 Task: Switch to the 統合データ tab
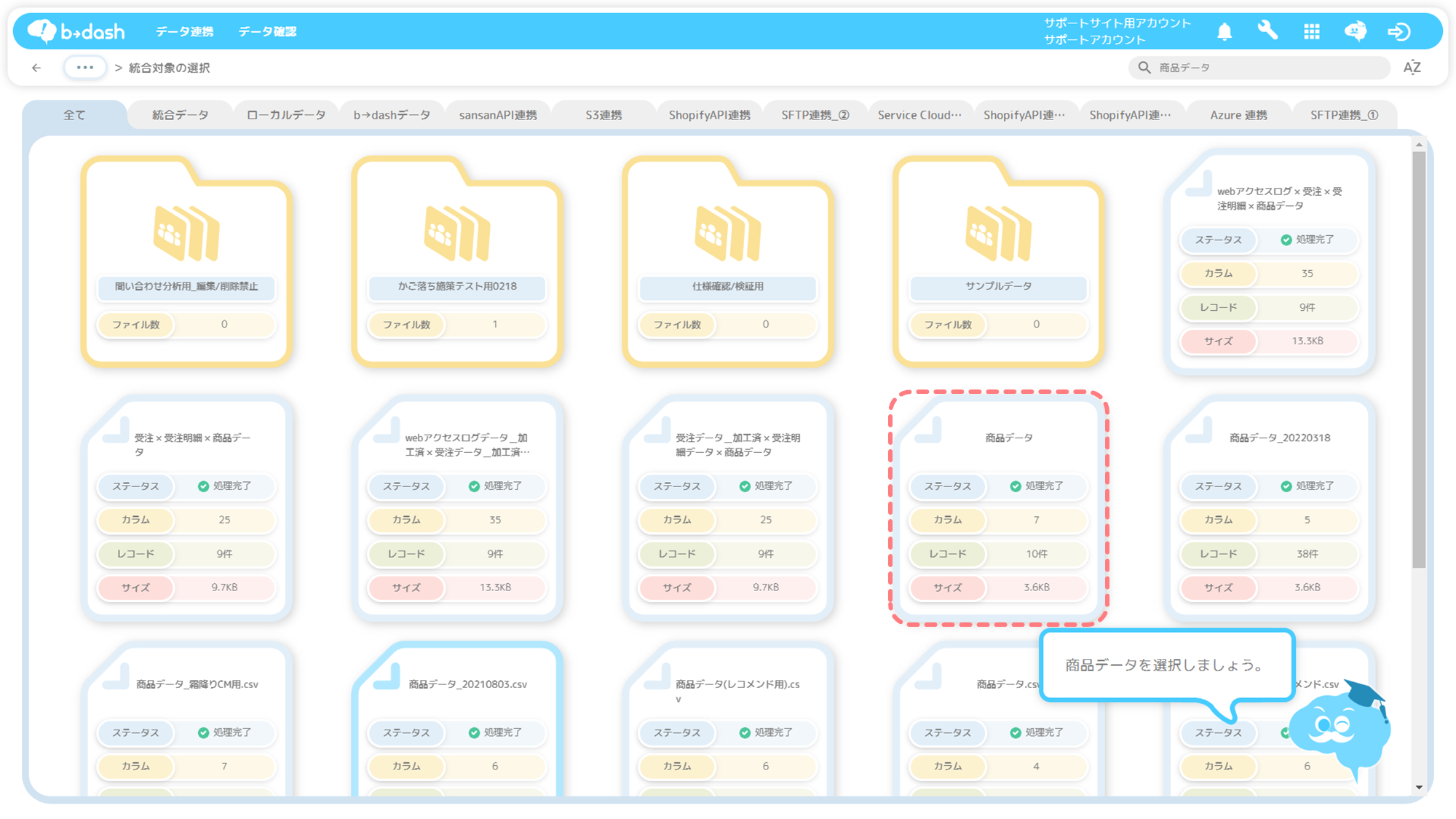[180, 115]
